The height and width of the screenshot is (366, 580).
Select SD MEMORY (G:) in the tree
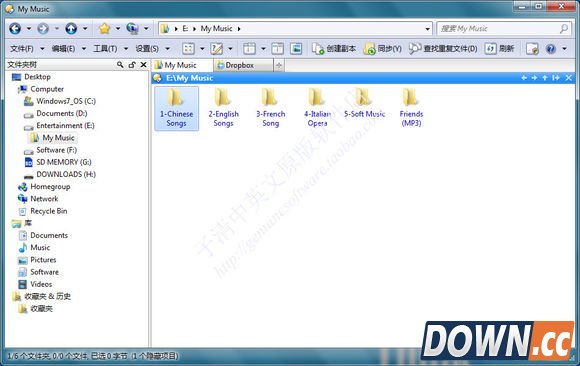click(64, 162)
